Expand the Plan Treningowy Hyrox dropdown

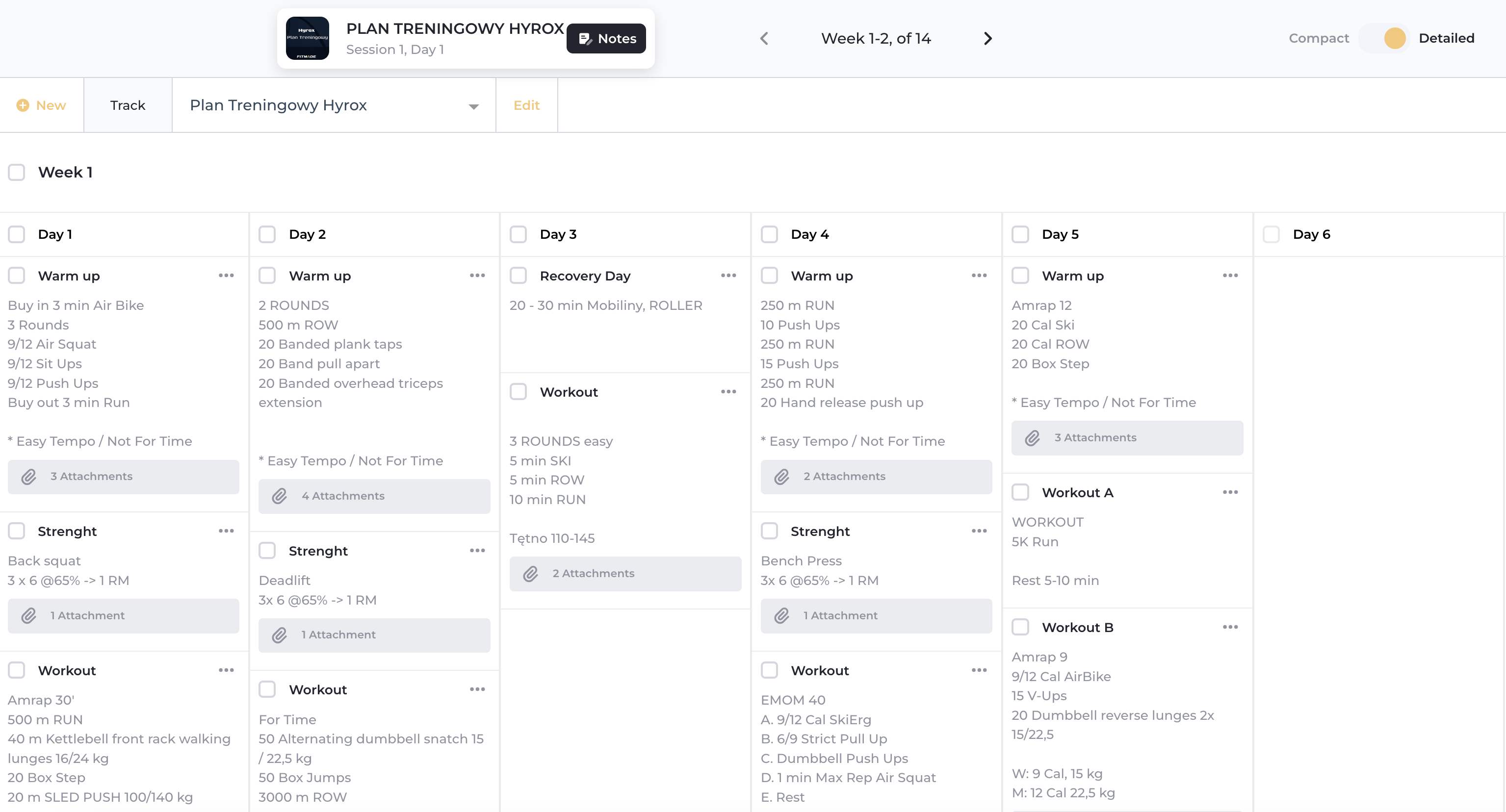pos(334,105)
